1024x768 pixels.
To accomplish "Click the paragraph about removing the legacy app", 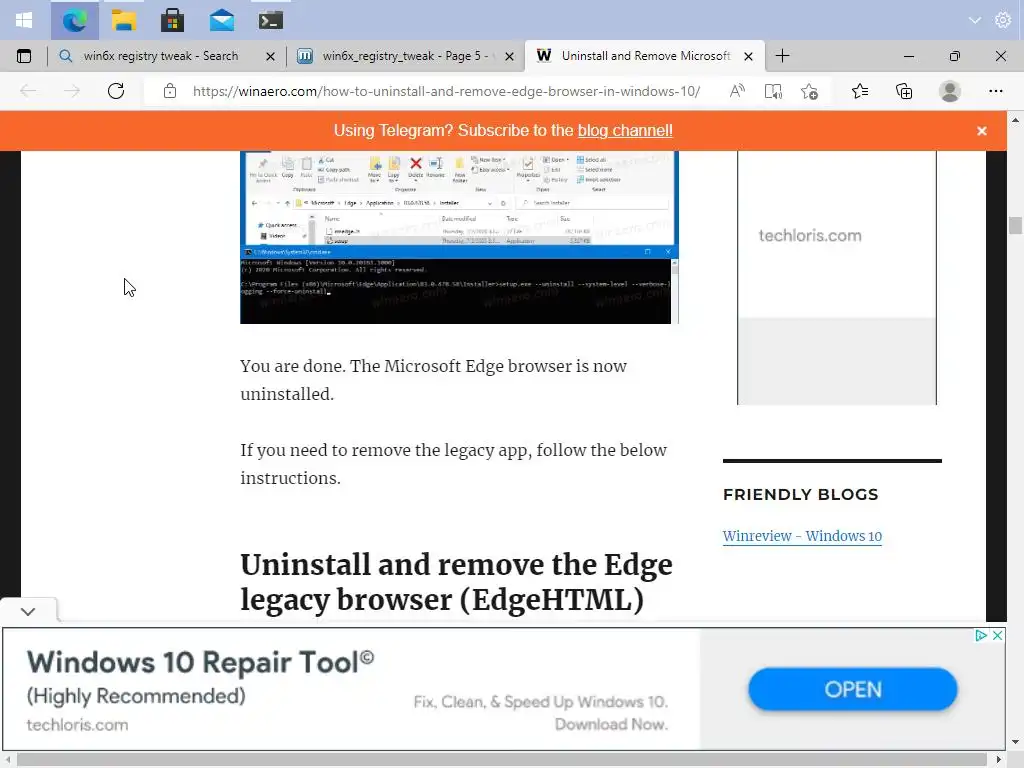I will pos(454,464).
